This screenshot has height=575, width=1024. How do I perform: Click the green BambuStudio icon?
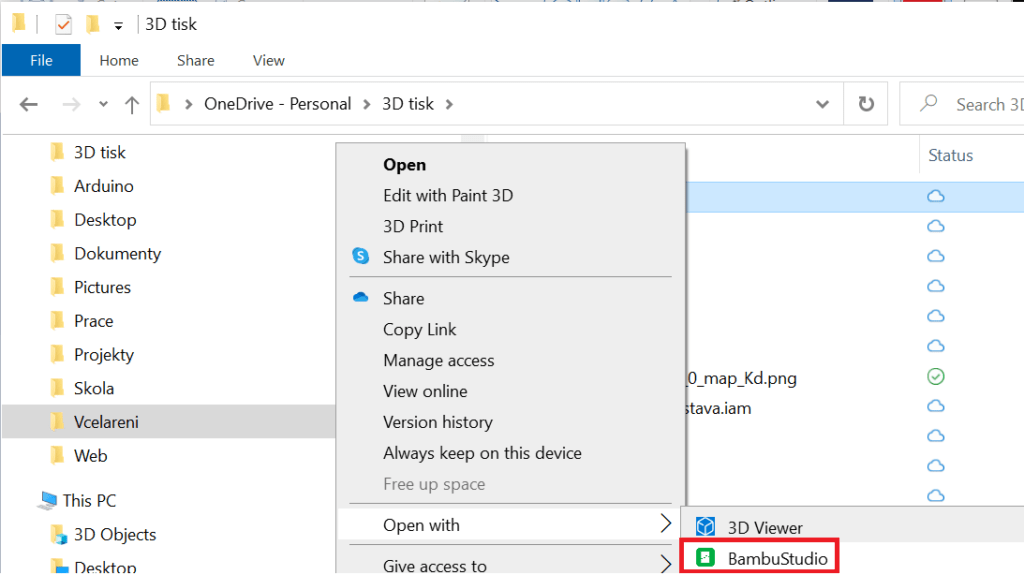[705, 558]
